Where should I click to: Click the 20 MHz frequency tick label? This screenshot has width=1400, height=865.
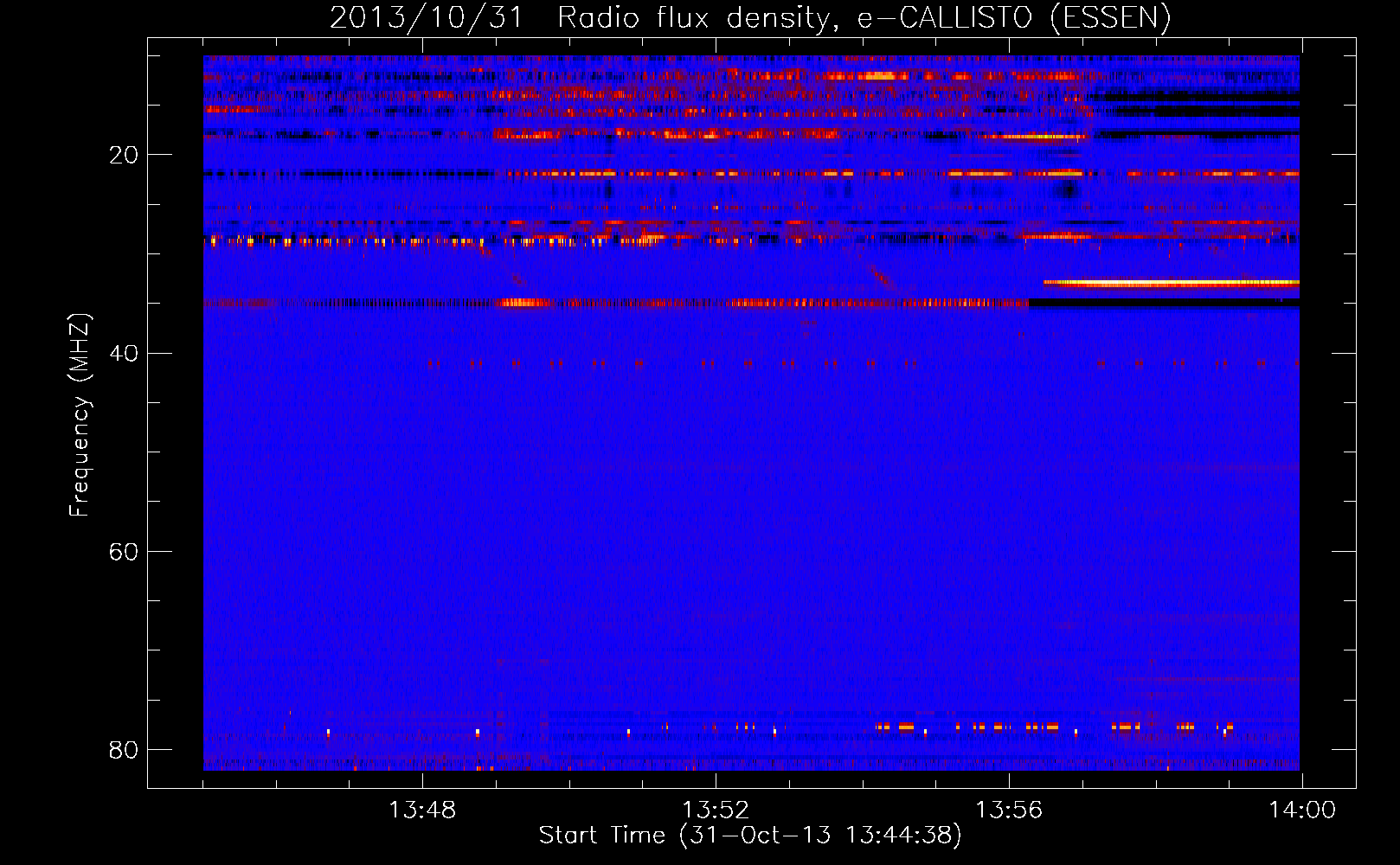[124, 155]
